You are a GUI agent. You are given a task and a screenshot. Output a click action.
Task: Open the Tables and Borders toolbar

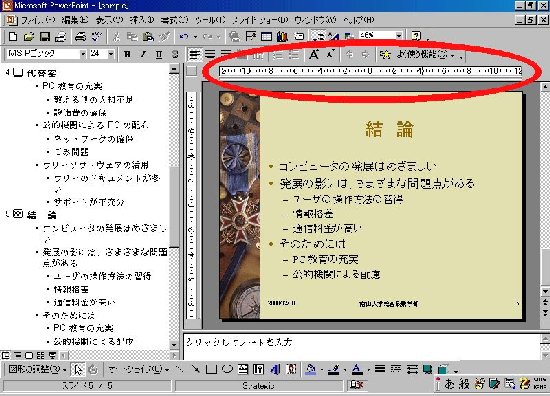[250, 36]
